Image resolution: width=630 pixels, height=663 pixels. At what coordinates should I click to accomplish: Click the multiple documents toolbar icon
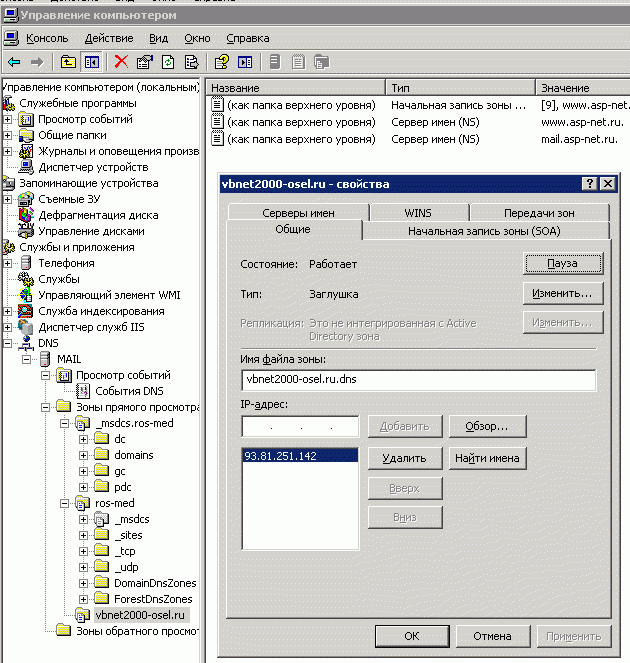(x=321, y=62)
